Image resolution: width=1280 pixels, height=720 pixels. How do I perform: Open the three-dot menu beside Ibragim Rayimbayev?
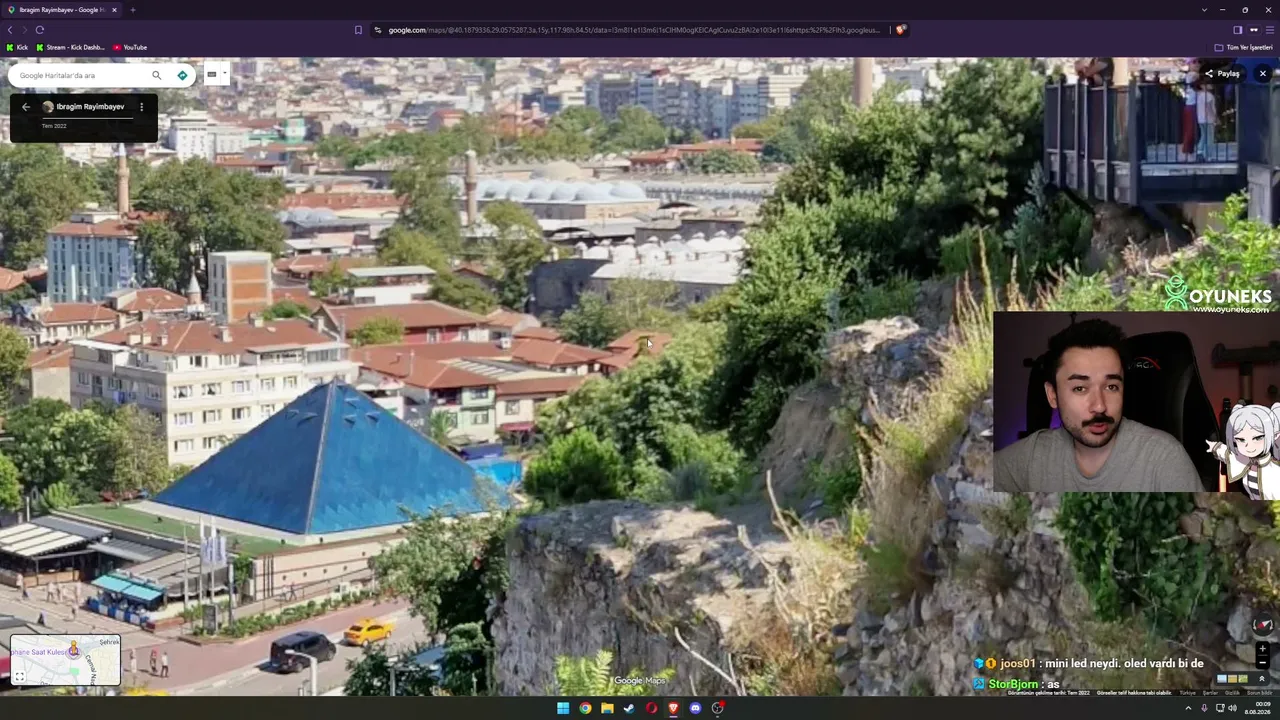click(141, 107)
